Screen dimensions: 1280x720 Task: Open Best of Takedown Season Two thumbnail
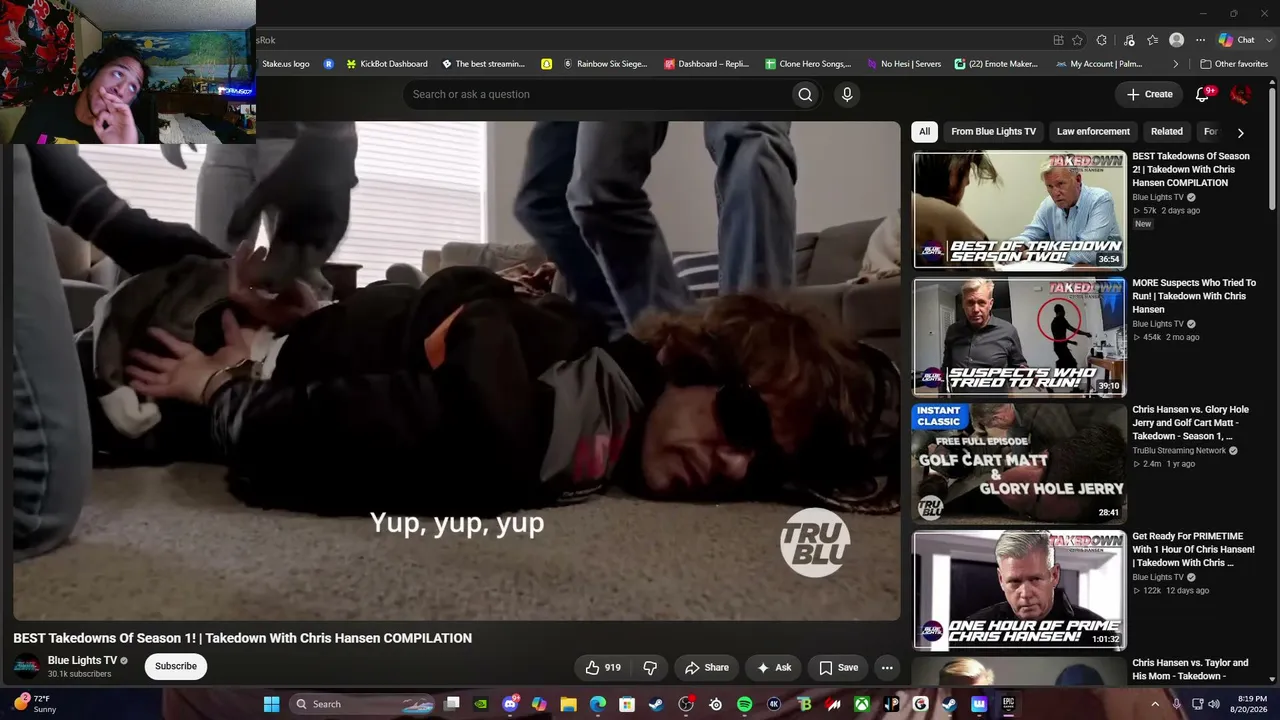coord(1019,210)
